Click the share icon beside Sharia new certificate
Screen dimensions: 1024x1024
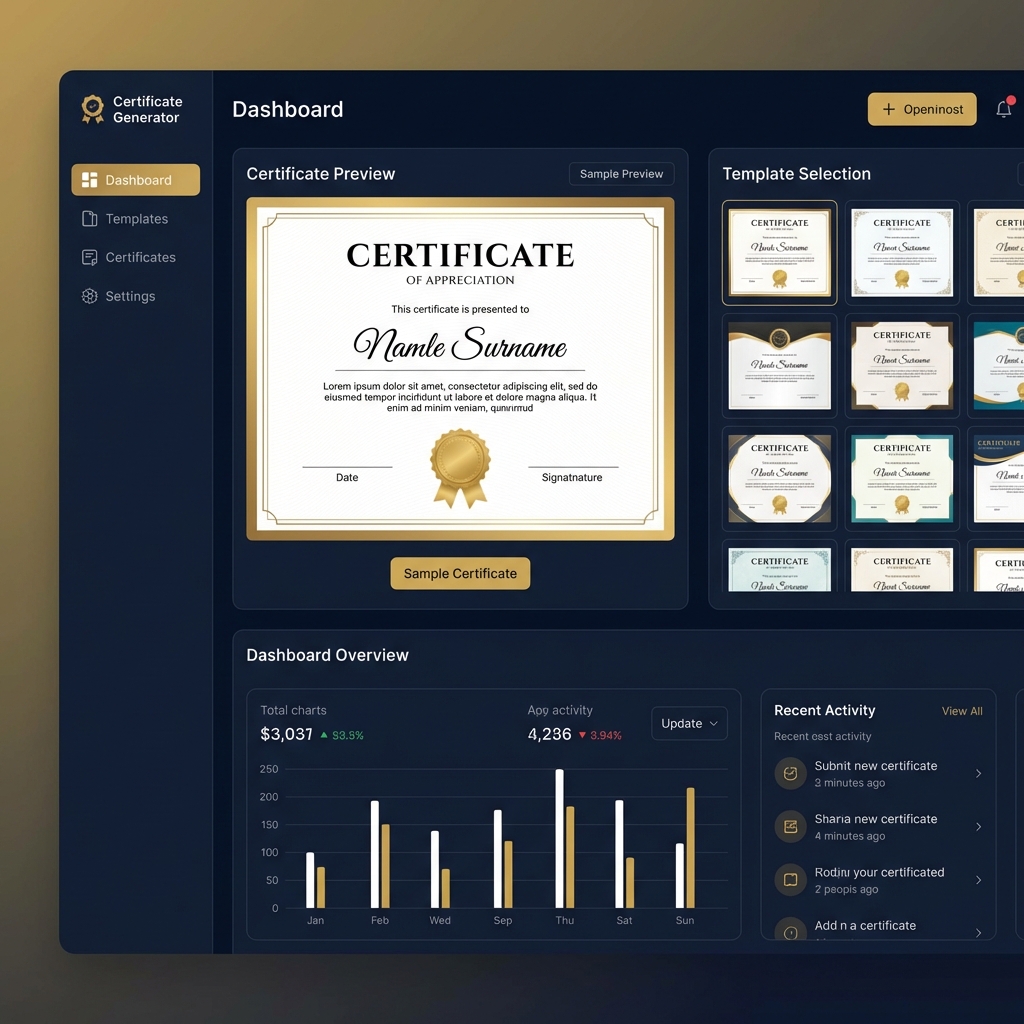790,826
